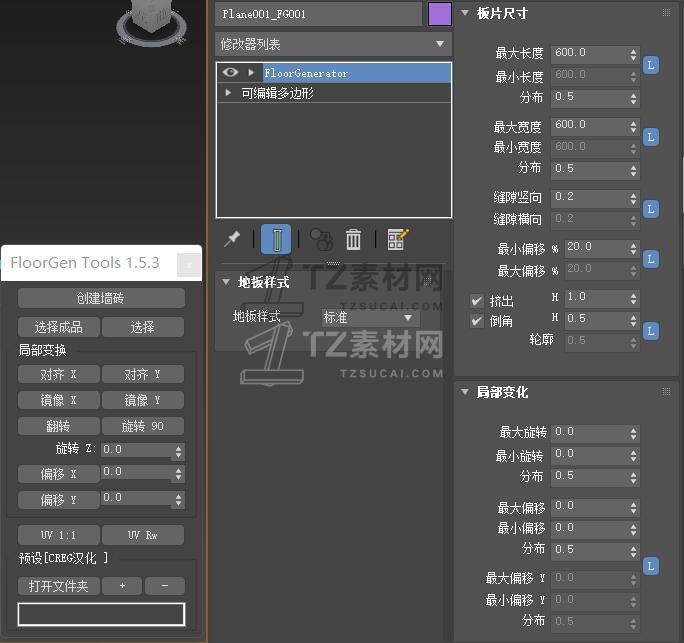Hide FloorGenerator modifier with eye icon
This screenshot has height=643, width=684.
point(230,72)
